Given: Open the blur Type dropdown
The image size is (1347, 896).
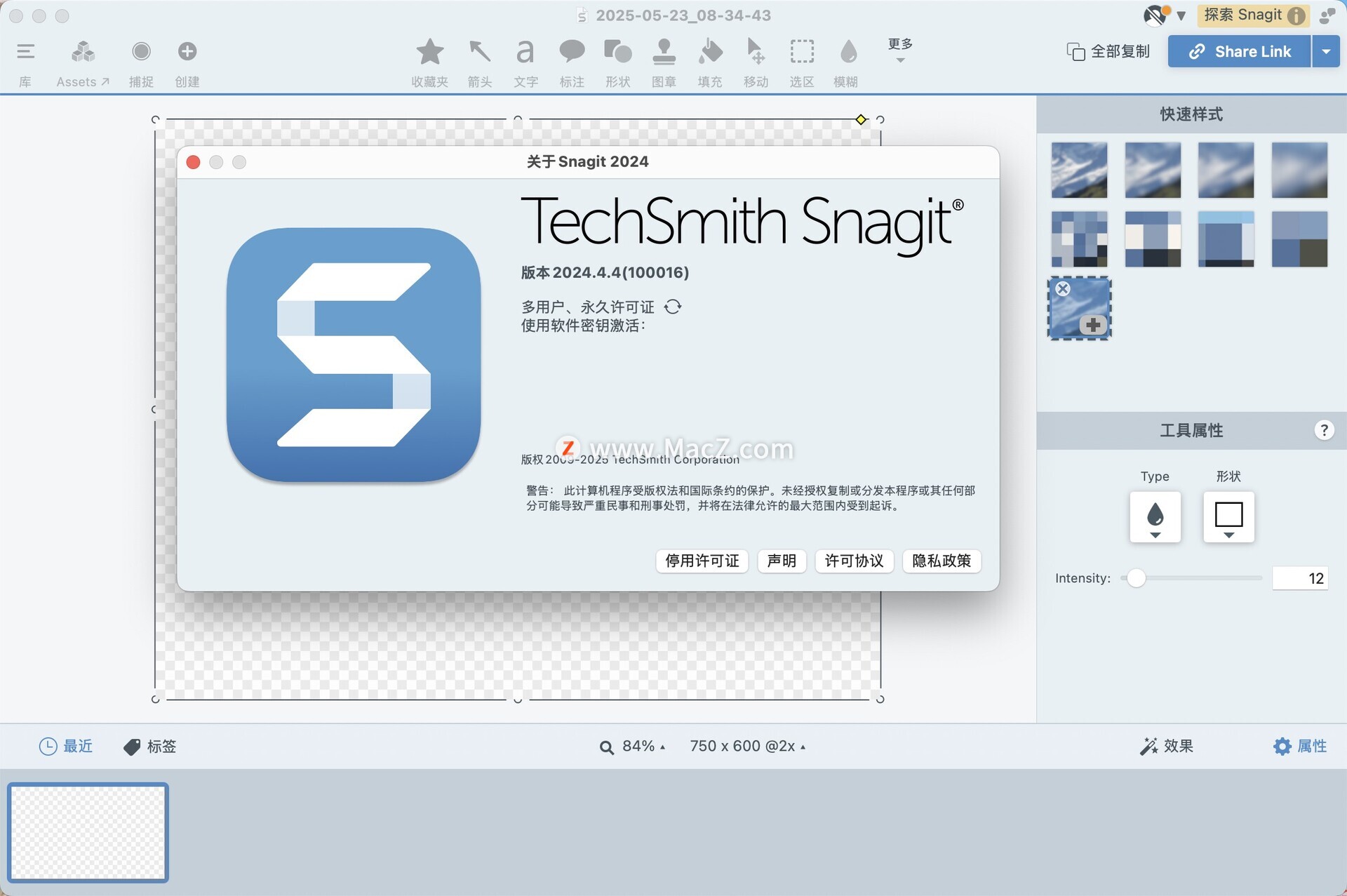Looking at the screenshot, I should (1155, 517).
